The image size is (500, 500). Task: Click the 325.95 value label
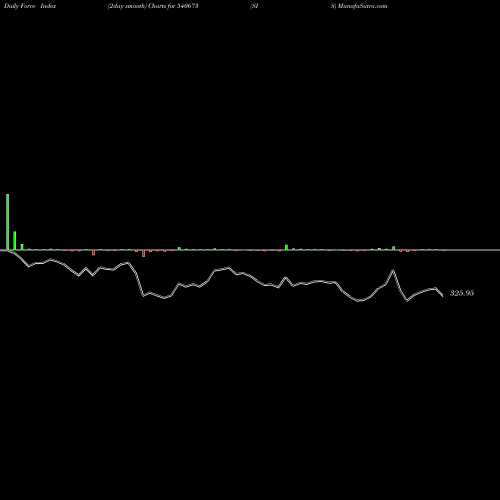pos(462,293)
